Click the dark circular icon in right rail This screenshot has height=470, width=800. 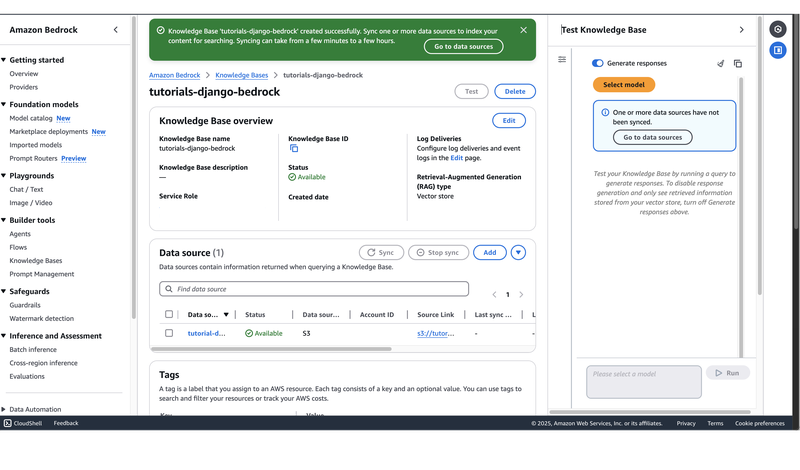pyautogui.click(x=778, y=29)
